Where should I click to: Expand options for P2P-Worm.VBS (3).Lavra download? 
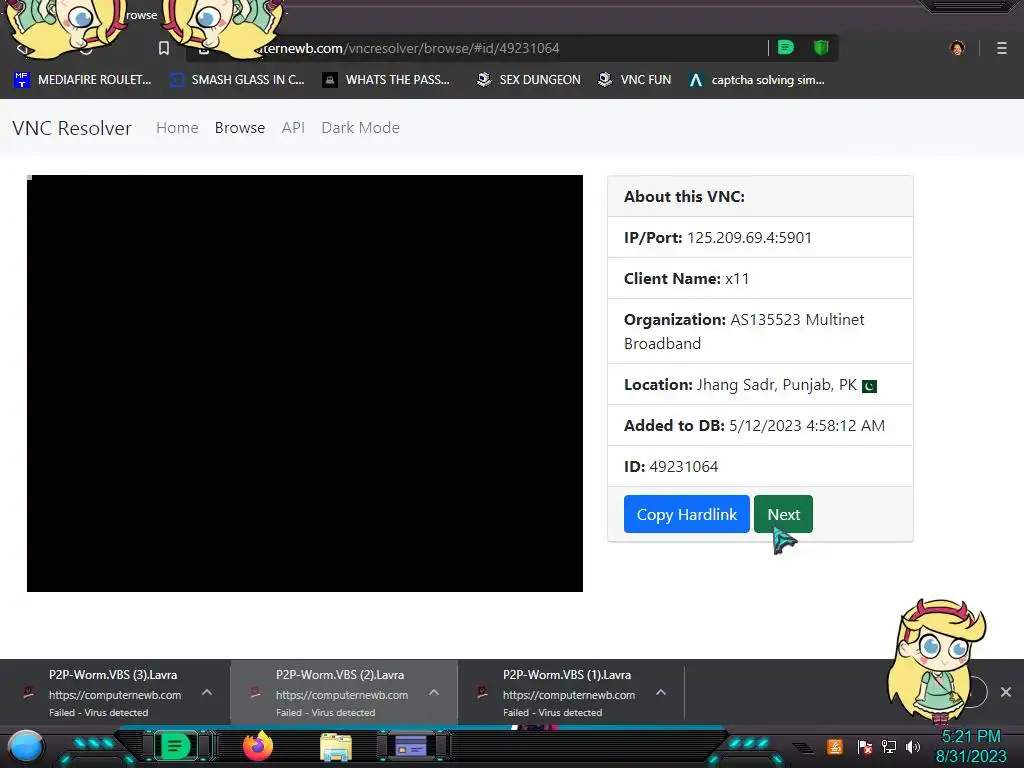pos(207,692)
